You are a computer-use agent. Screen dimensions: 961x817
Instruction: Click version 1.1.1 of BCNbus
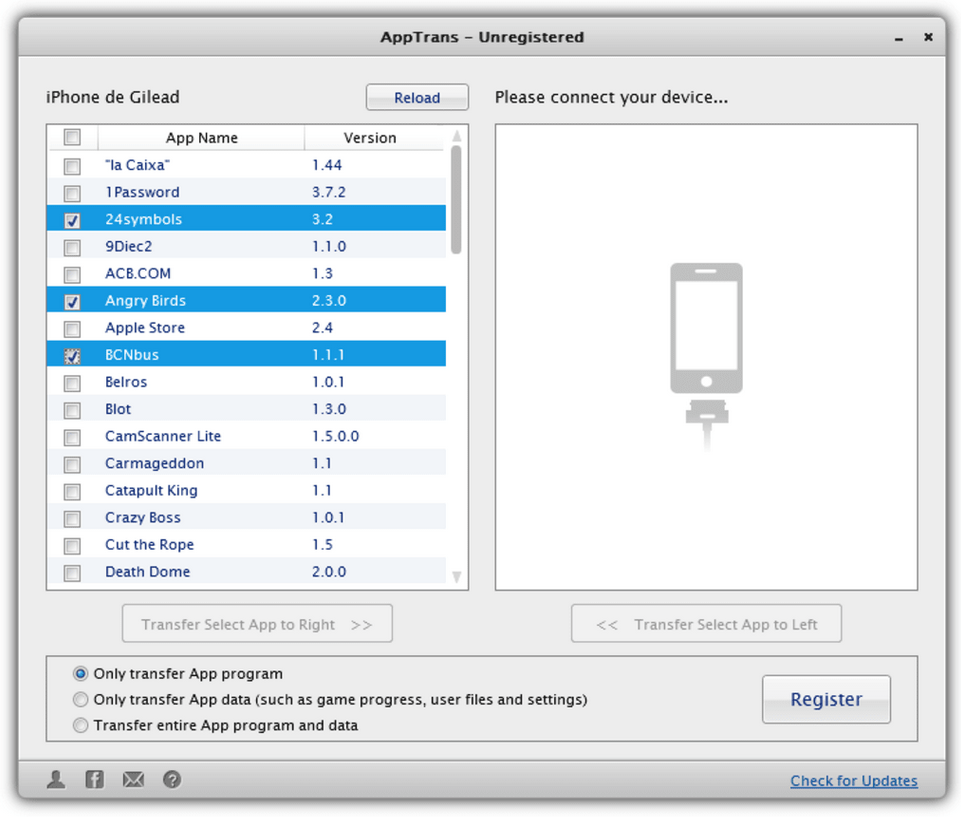point(328,354)
